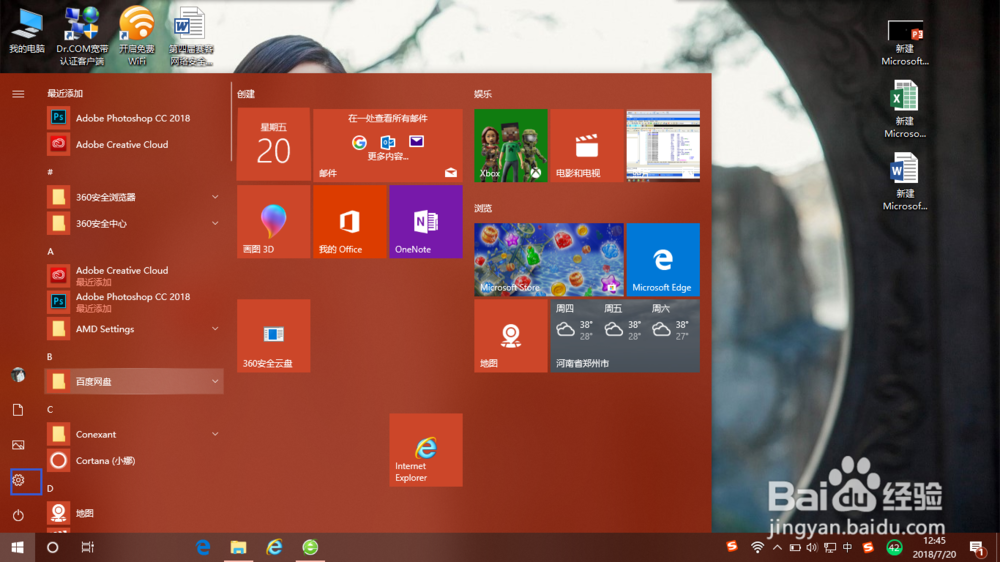Launch Internet Explorer tile
The height and width of the screenshot is (562, 1000).
426,450
